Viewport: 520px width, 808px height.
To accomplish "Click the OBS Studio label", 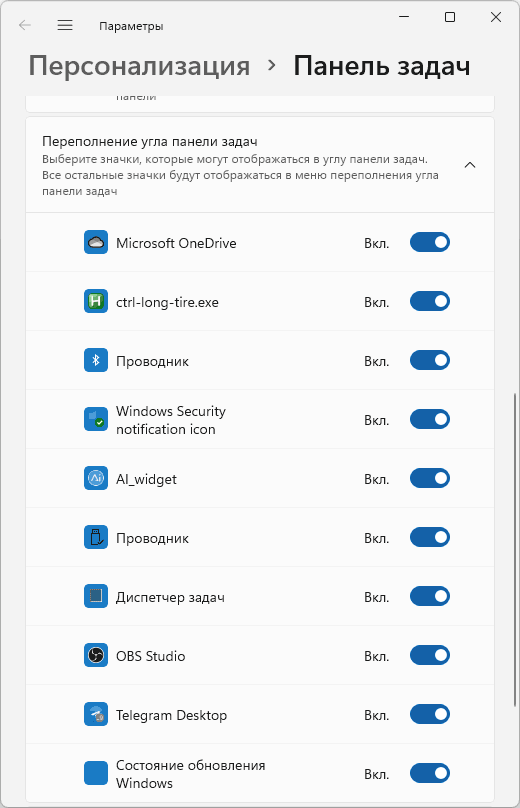I will [150, 656].
